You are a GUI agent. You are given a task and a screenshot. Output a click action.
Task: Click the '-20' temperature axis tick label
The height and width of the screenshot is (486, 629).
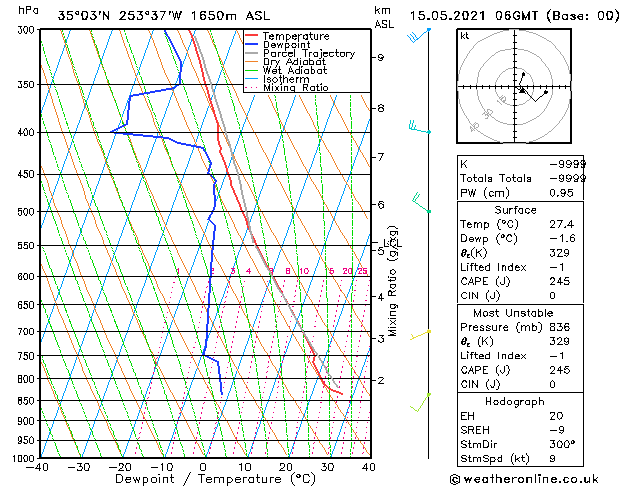click(x=120, y=468)
